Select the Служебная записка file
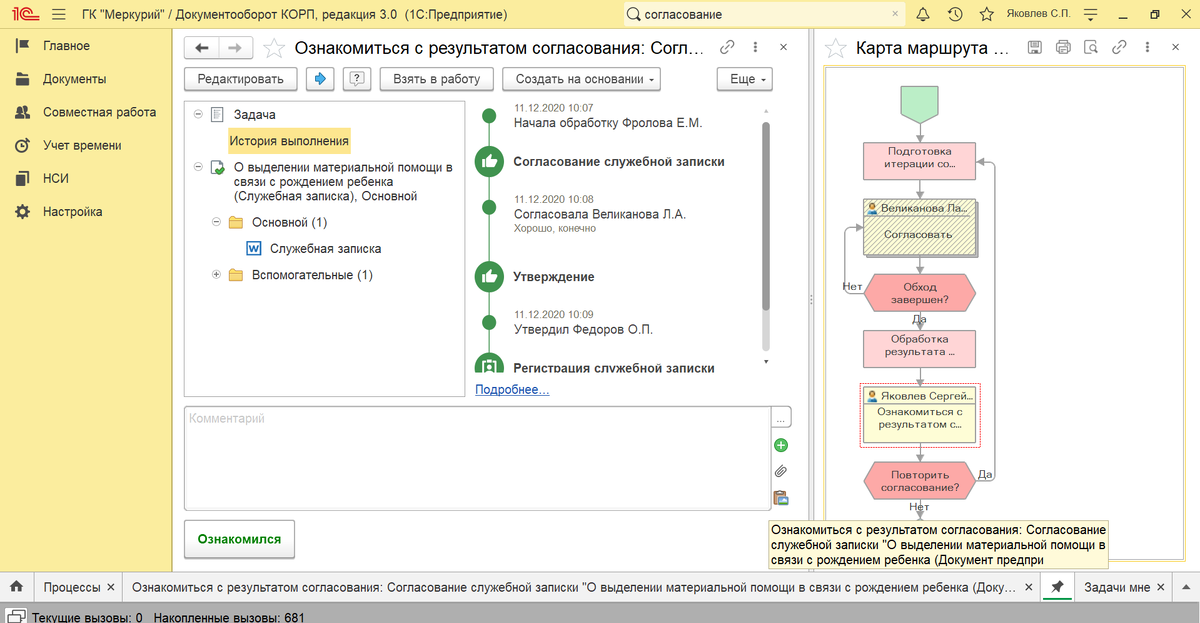The height and width of the screenshot is (623, 1200). [325, 249]
